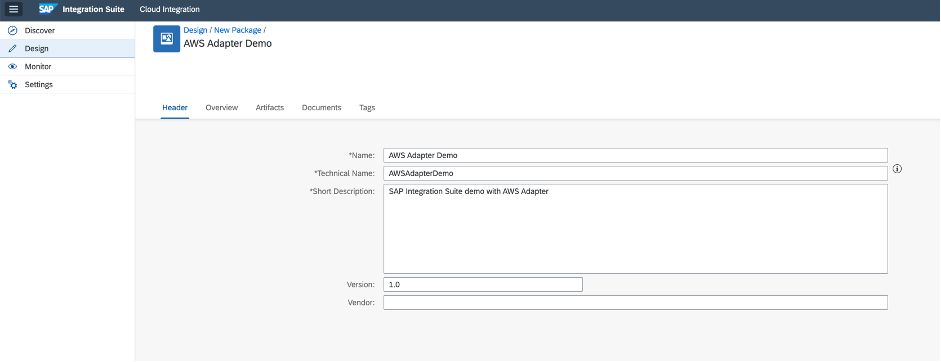The image size is (941, 362).
Task: Click Cloud Integration in top bar
Action: 169,9
